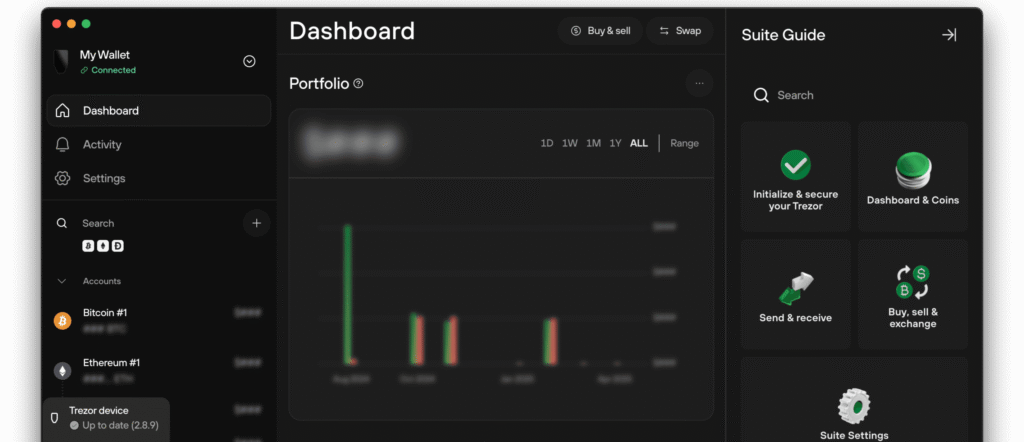Click the Portfolio help question mark icon

click(x=358, y=84)
